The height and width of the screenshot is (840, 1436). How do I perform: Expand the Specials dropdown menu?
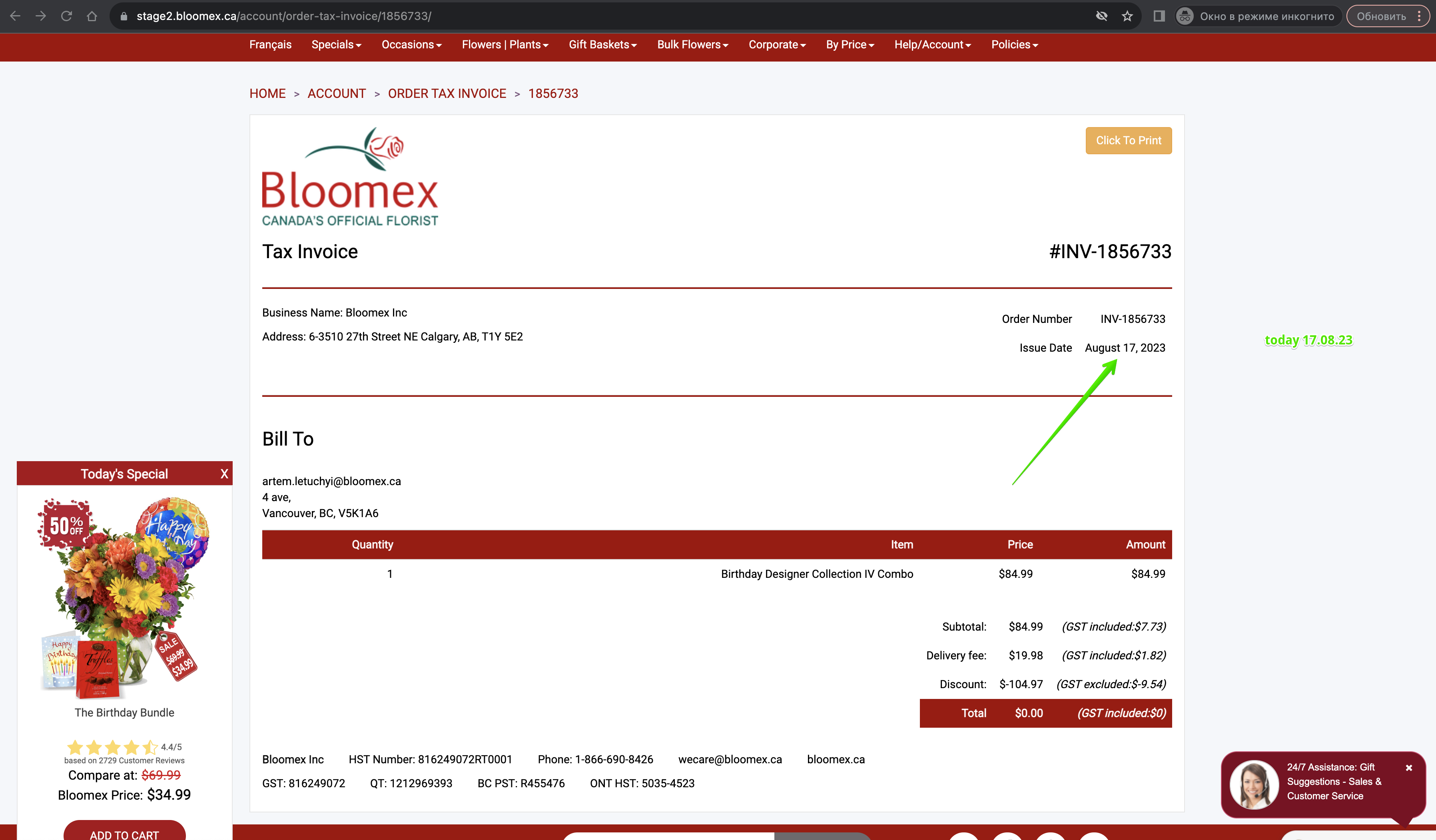coord(336,44)
